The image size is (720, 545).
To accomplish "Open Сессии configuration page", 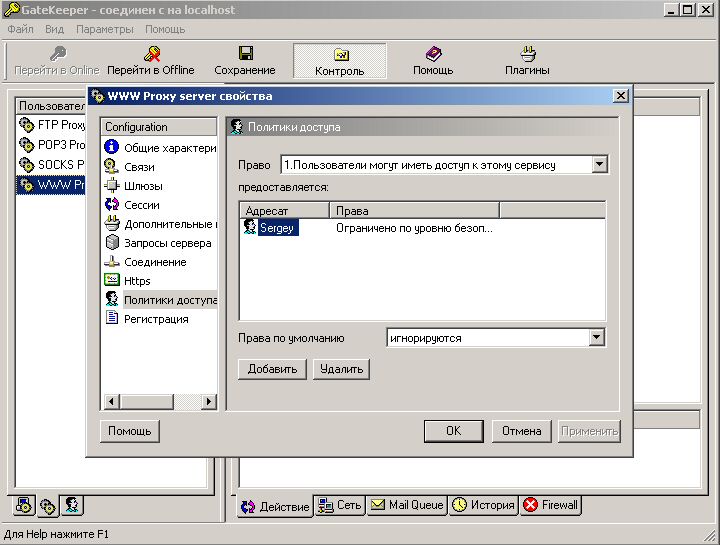I will coord(132,205).
